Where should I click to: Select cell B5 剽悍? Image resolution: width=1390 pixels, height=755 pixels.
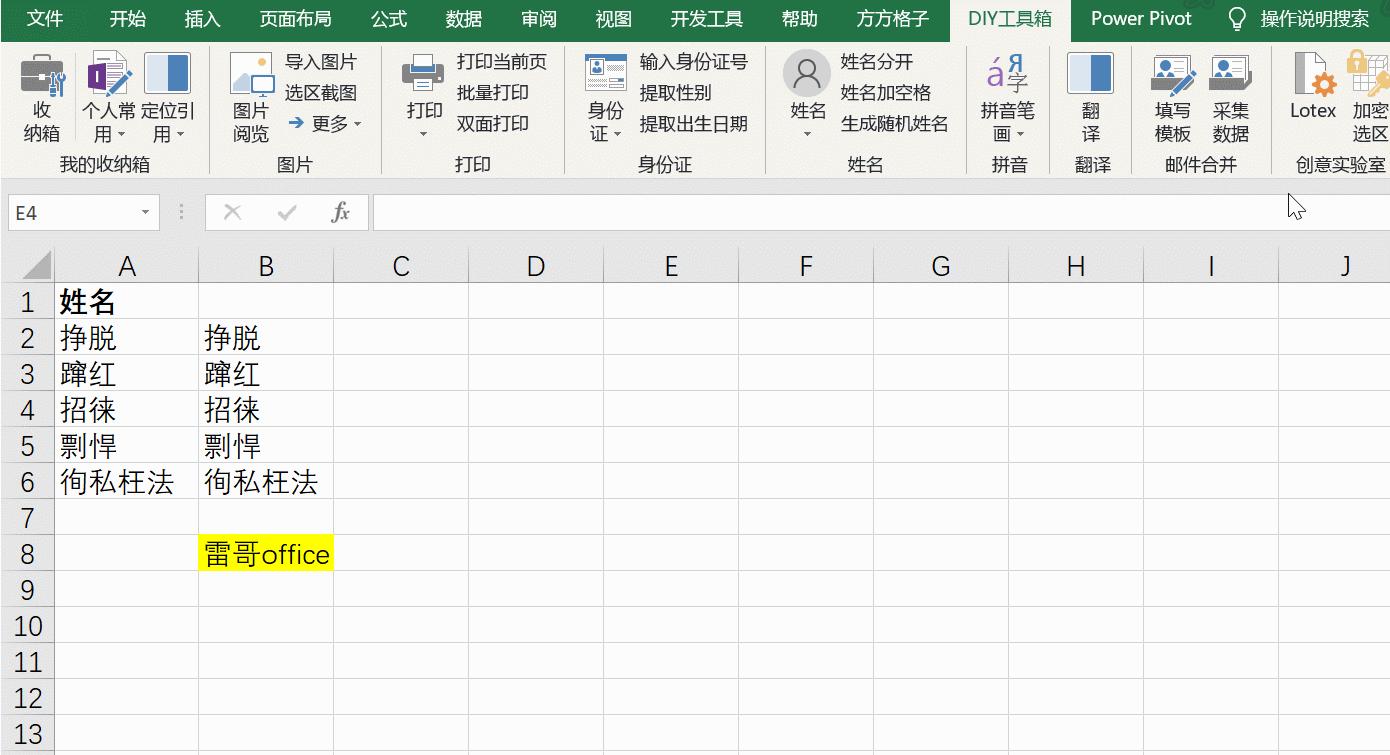point(266,446)
